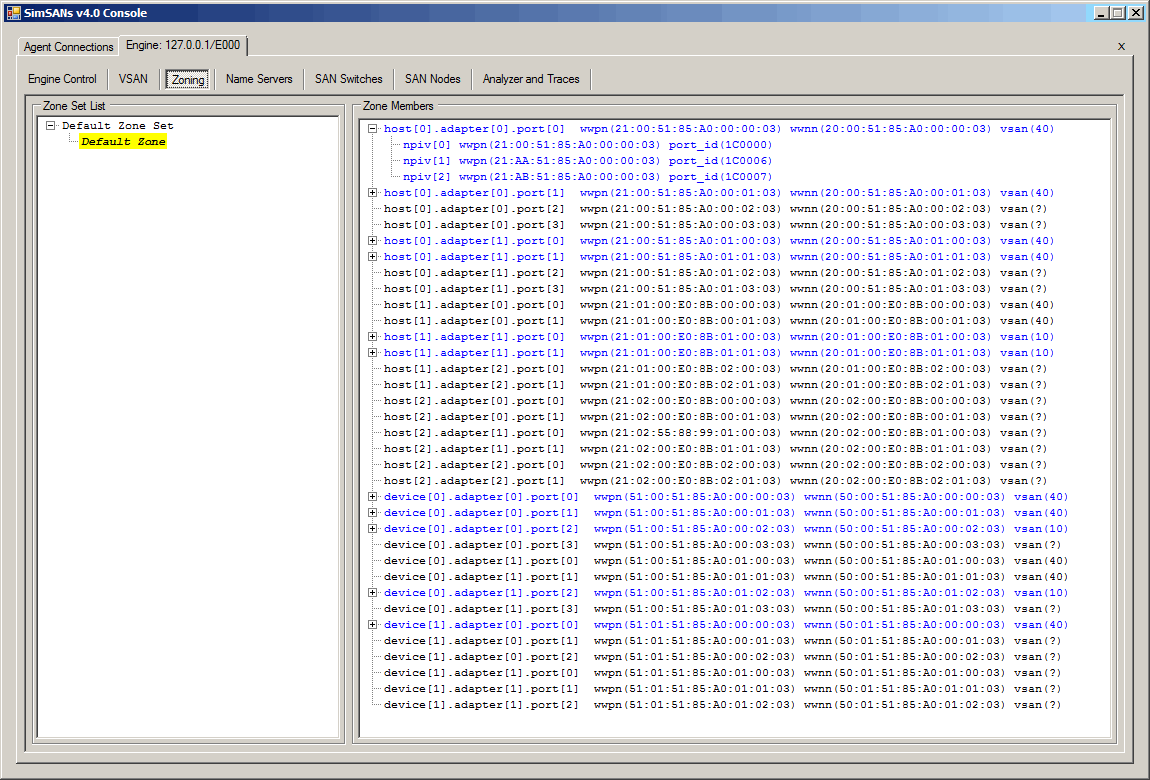Select device[1].adapter[1].port[2] zone member
The width and height of the screenshot is (1150, 780).
tap(481, 705)
